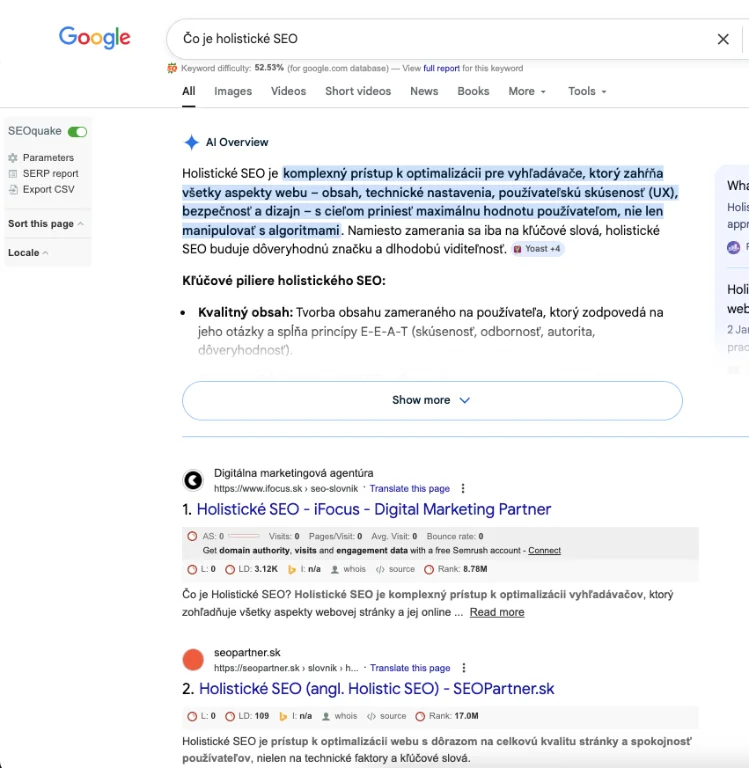This screenshot has height=768, width=749.
Task: View source icon in SEOPartner SEOquake bar
Action: tap(380, 716)
